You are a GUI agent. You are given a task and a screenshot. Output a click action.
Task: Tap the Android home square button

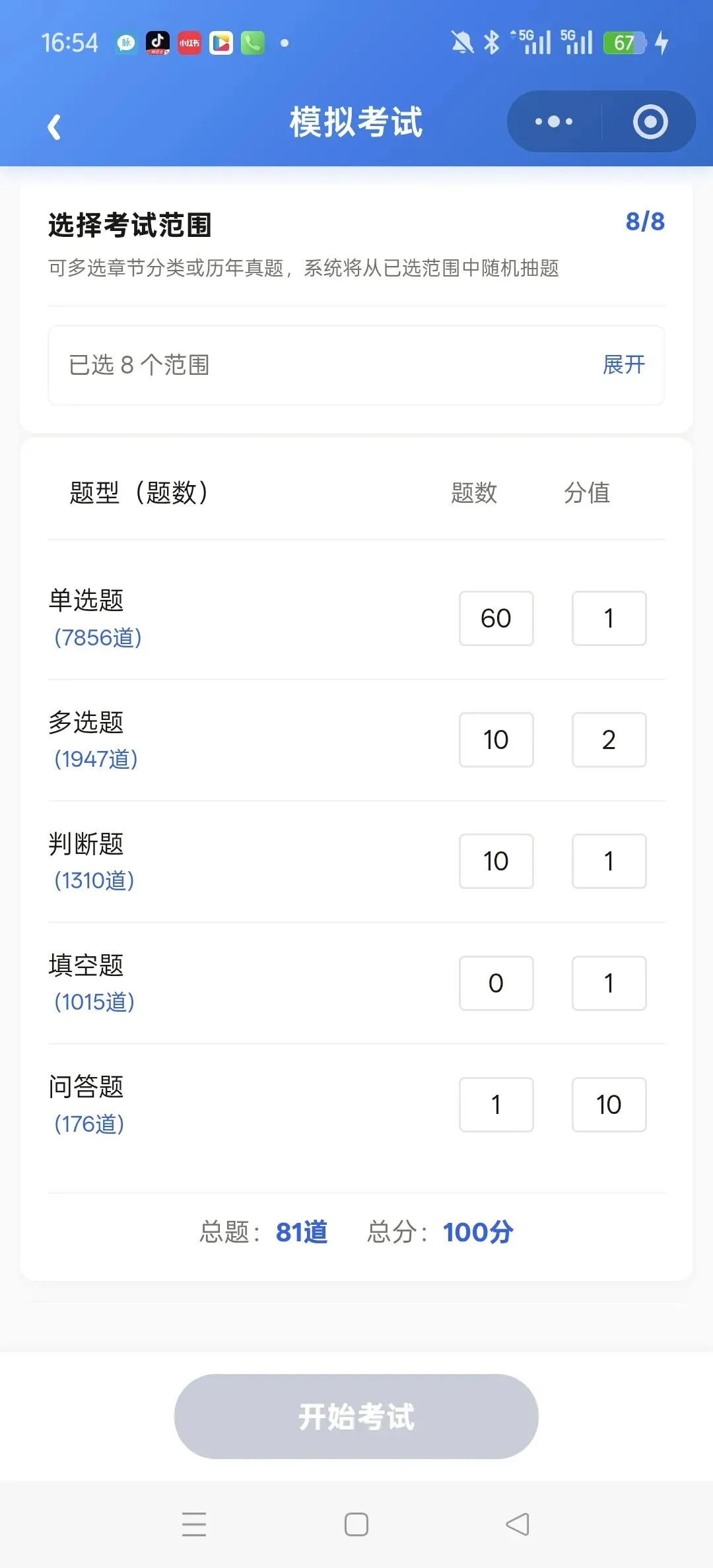(356, 1524)
